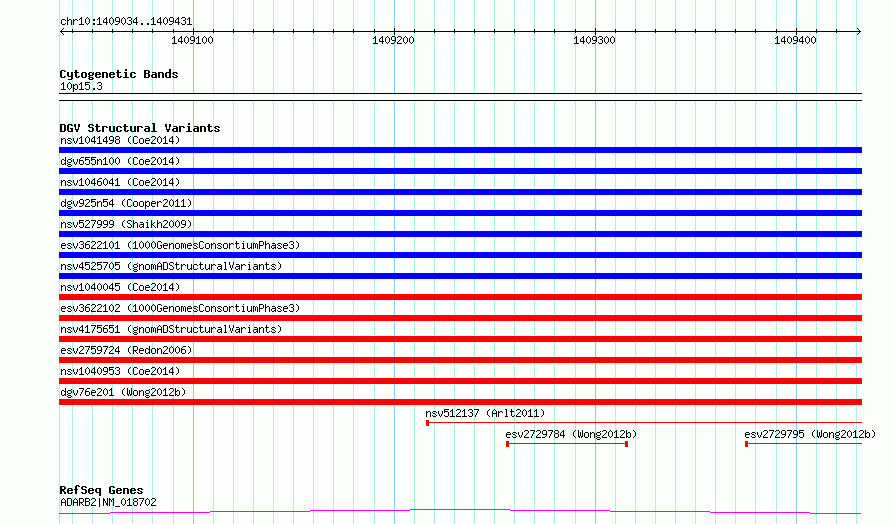Click the blue bar under nsv4525705

[460, 276]
